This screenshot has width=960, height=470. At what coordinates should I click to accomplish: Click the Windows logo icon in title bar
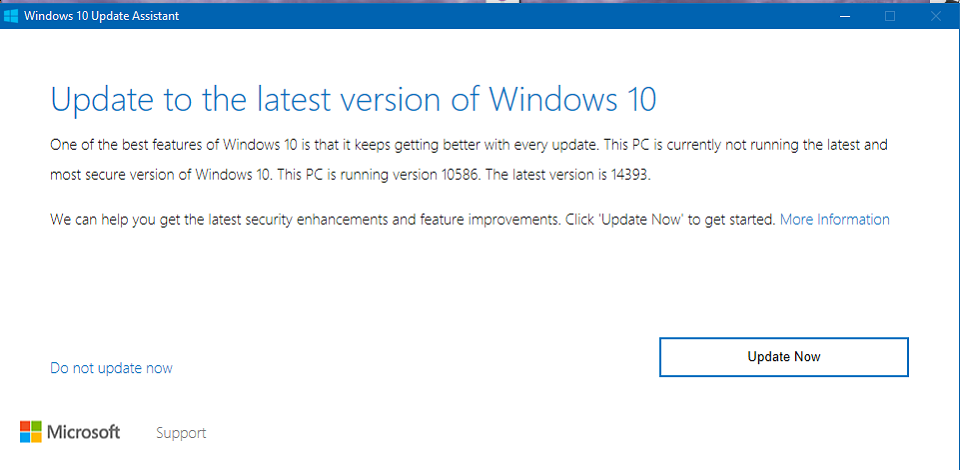(x=11, y=16)
